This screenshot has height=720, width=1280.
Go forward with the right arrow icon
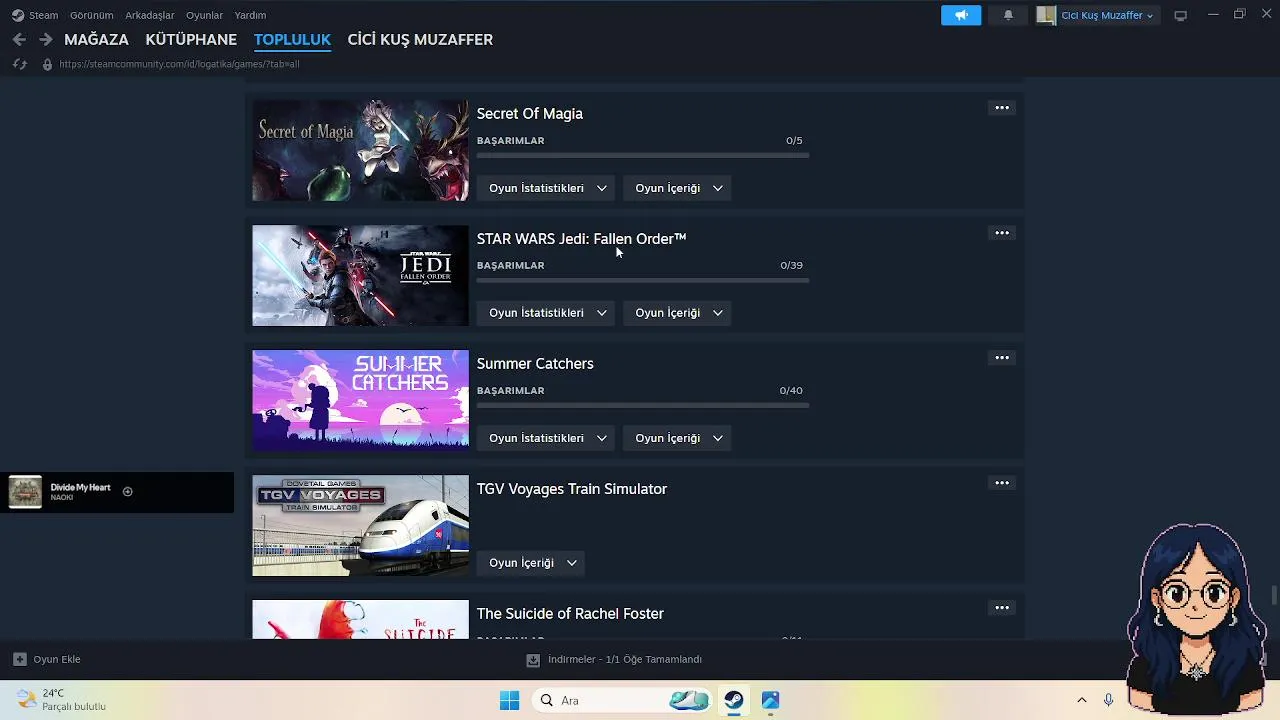pos(45,39)
